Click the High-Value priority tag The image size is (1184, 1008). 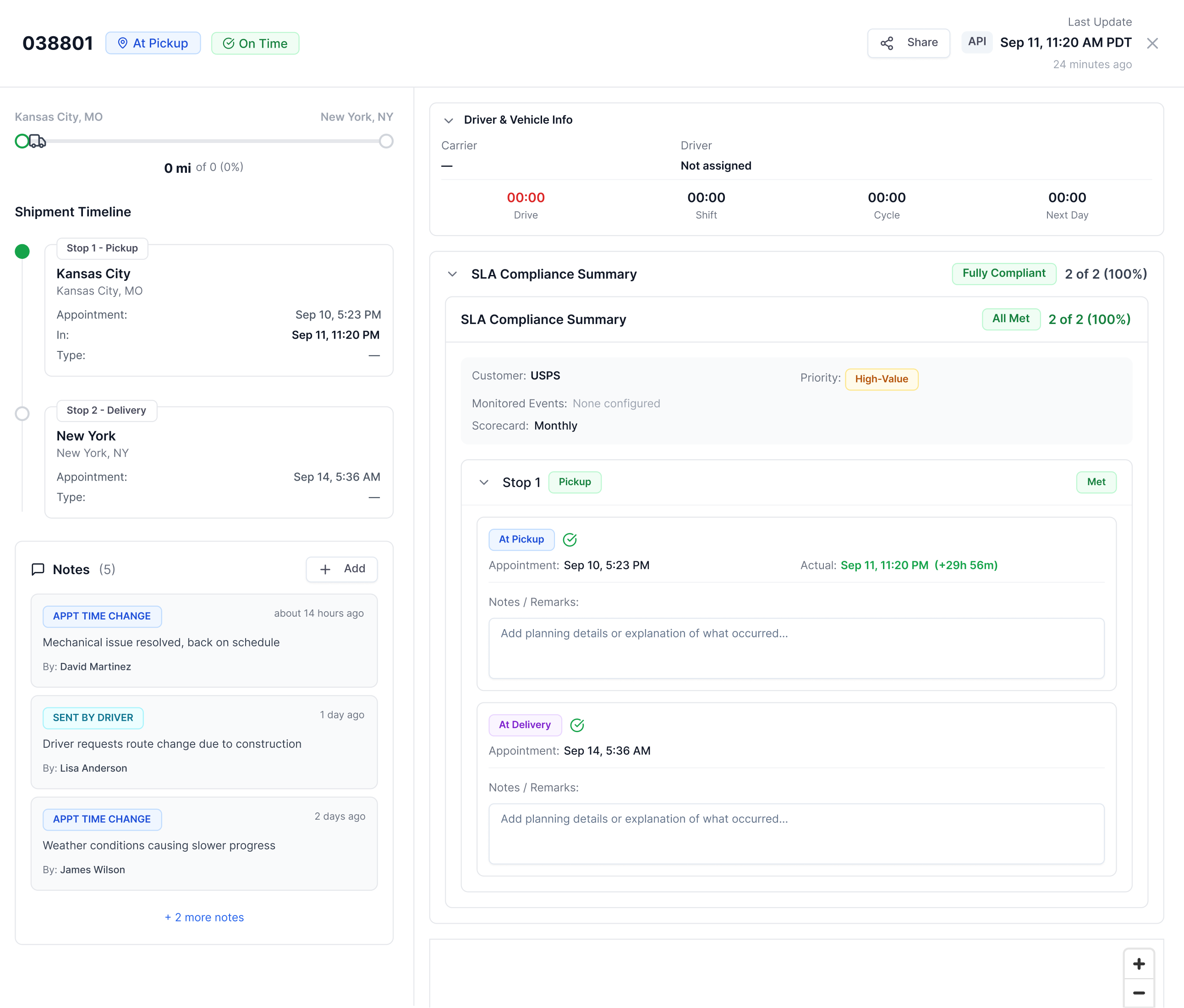881,379
